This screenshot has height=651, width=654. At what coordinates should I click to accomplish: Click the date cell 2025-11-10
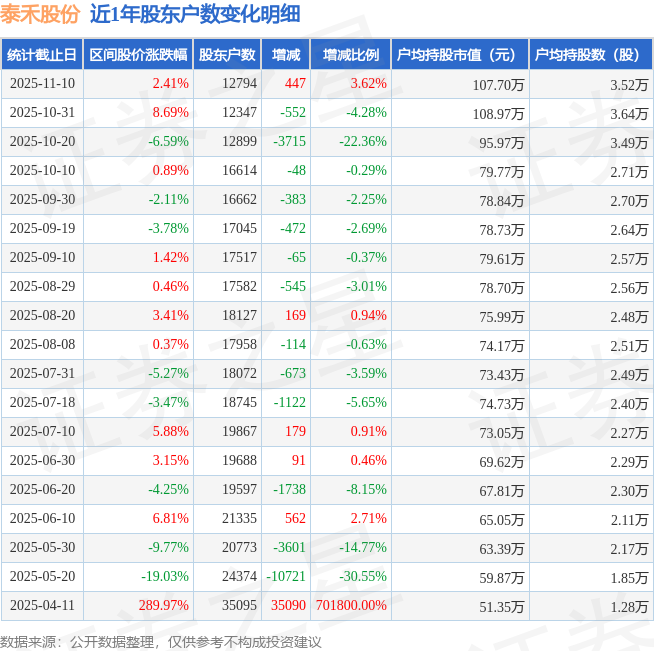tap(43, 83)
